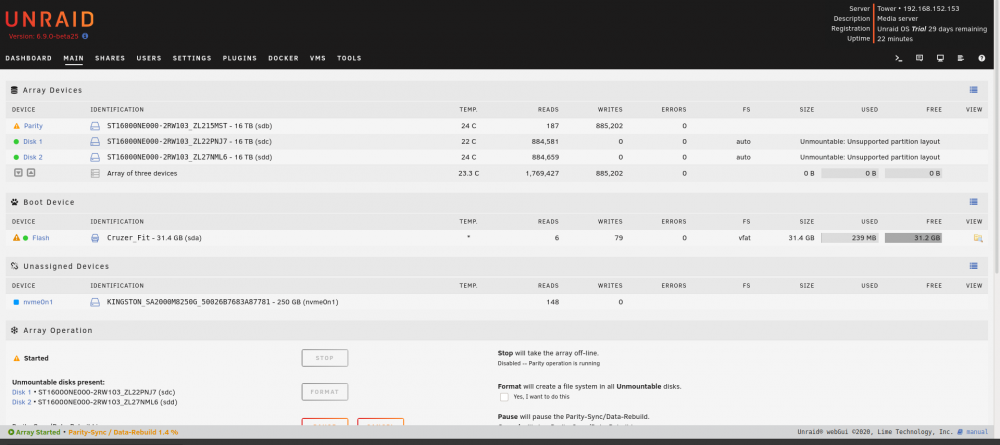The height and width of the screenshot is (445, 1000).
Task: Open the Shares menu
Action: click(x=110, y=58)
